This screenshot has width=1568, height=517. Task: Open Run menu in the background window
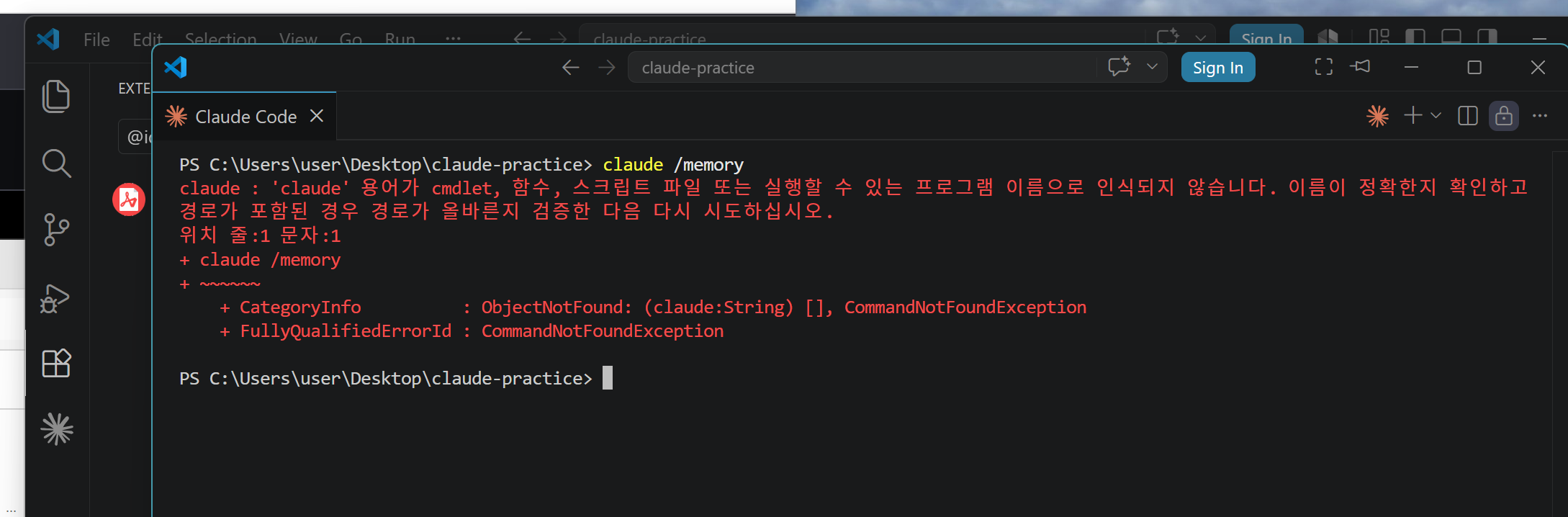point(400,38)
